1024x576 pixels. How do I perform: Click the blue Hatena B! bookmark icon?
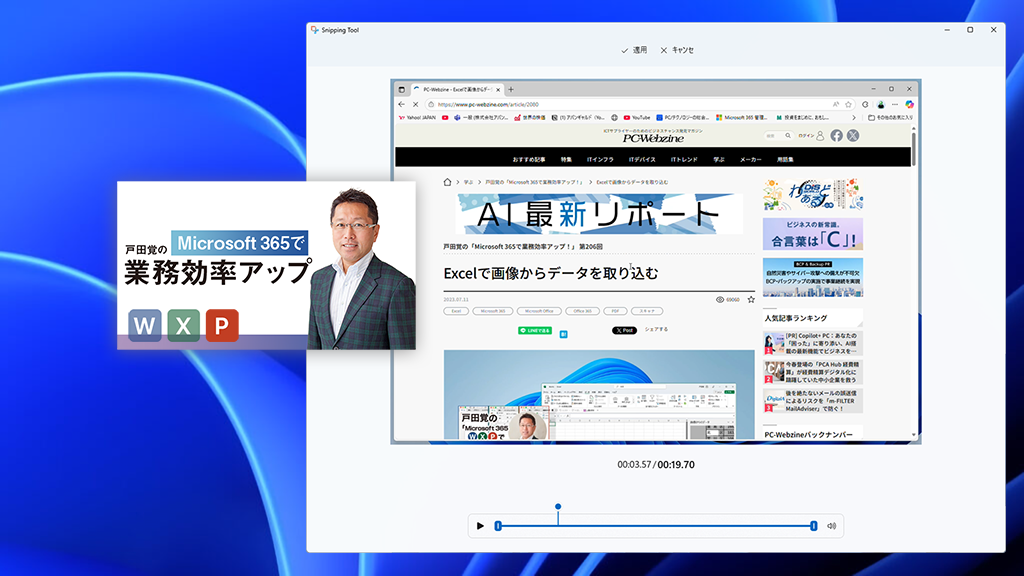564,334
